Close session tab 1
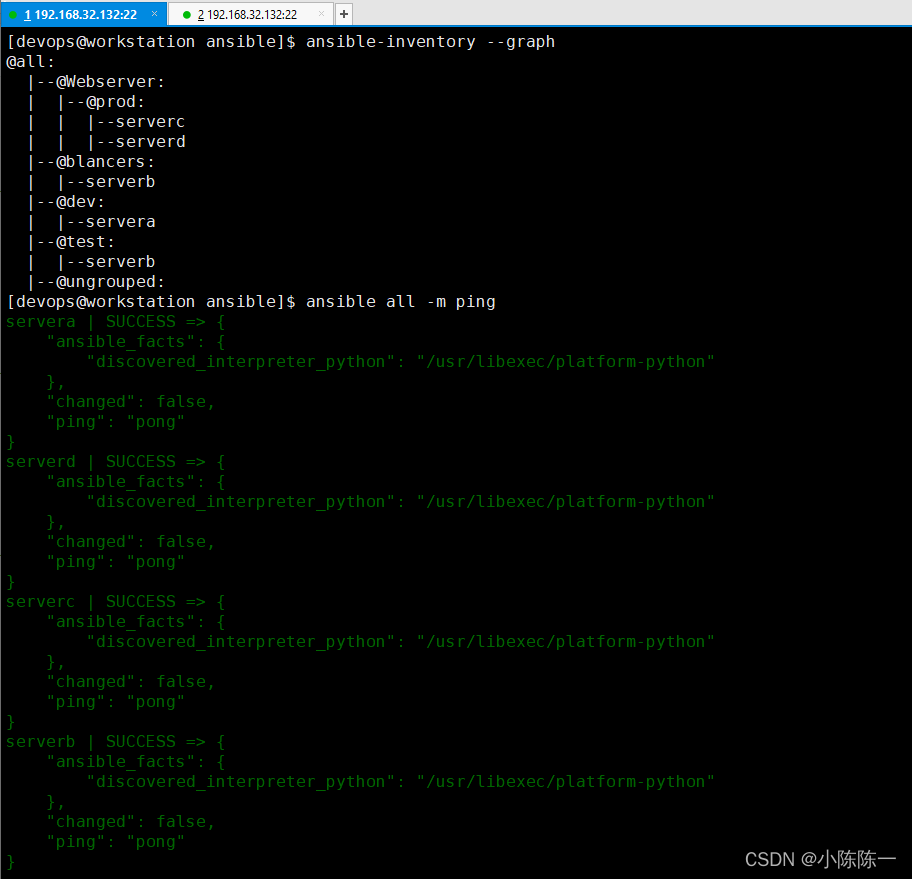912x879 pixels. click(154, 13)
